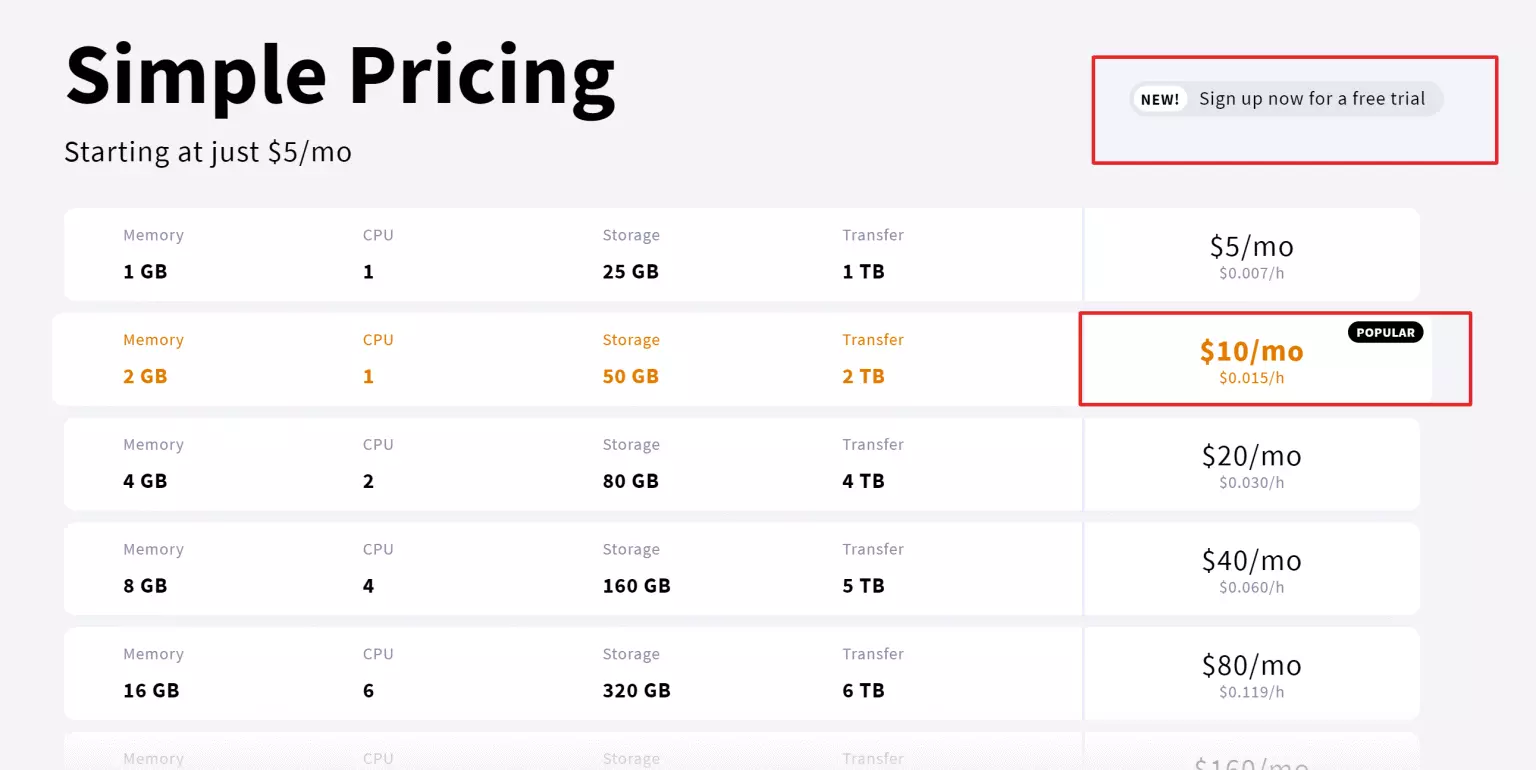Select the POPULAR badge on the $10/mo plan

pos(1385,332)
